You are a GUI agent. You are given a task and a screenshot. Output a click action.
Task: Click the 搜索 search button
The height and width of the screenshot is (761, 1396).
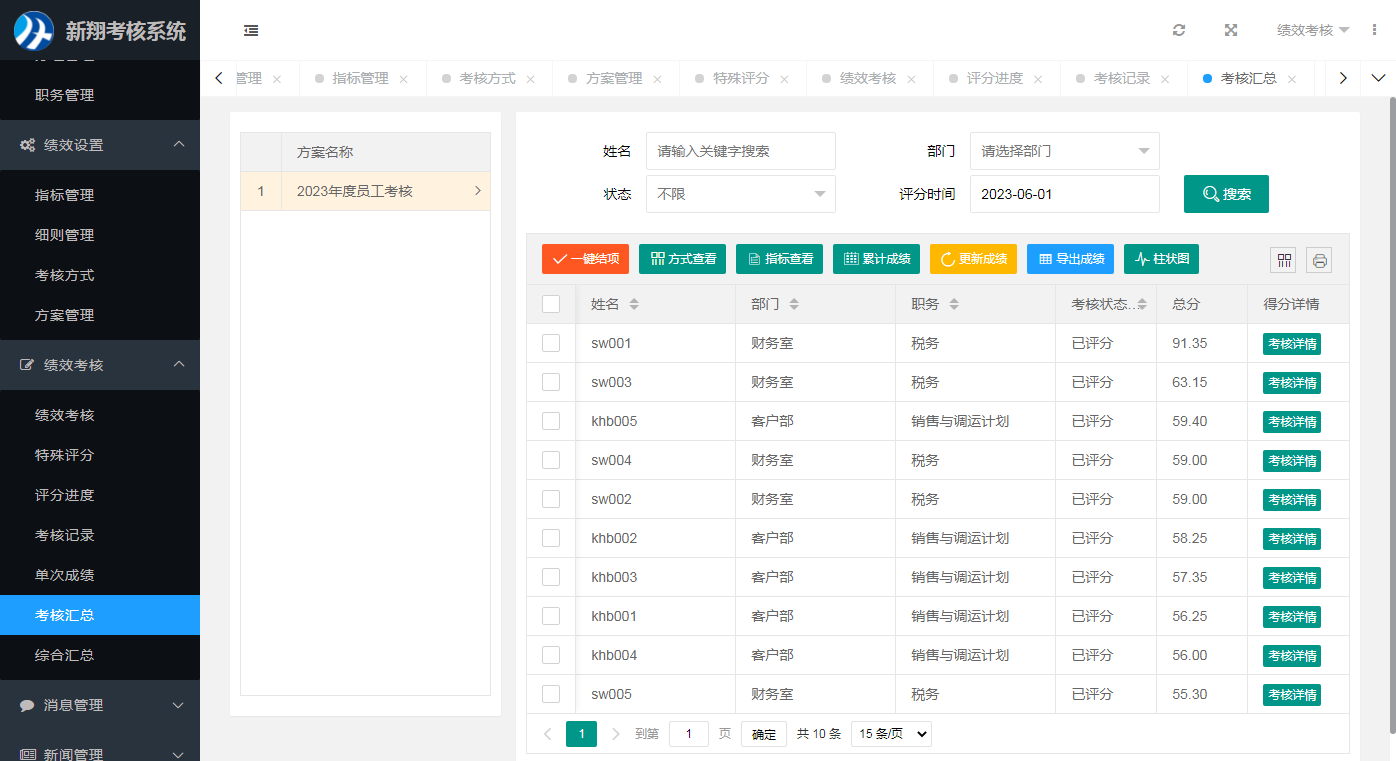click(x=1226, y=194)
